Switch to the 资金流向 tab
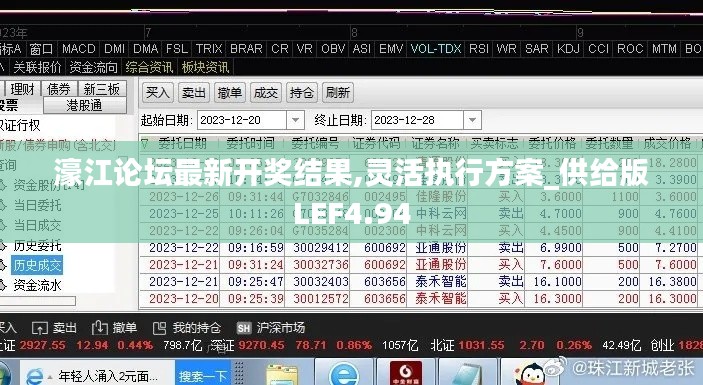 [94, 67]
